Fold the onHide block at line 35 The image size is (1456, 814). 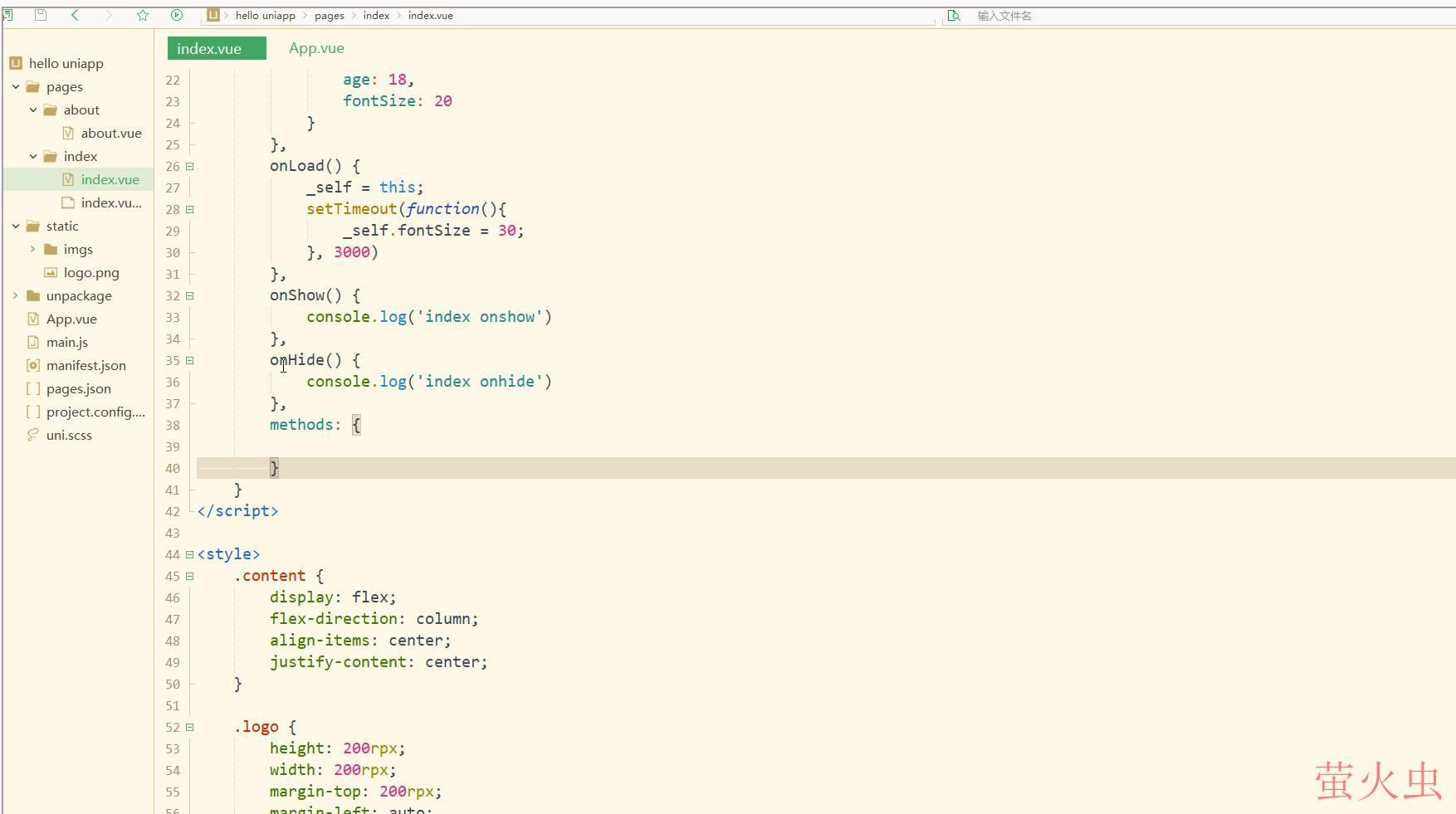point(190,360)
